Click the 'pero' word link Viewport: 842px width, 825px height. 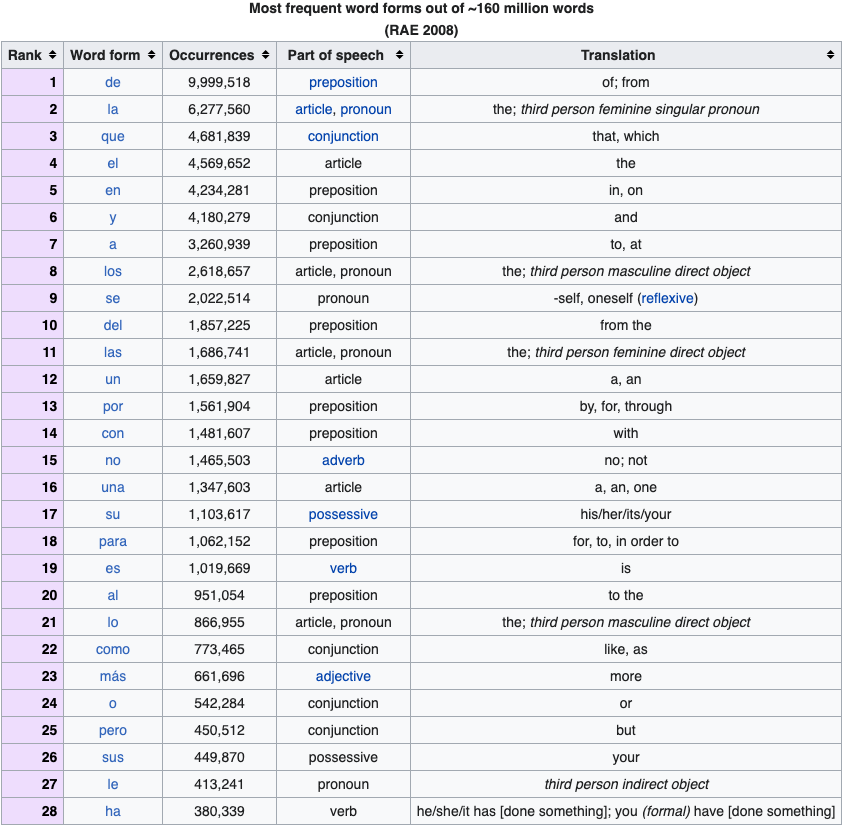pos(112,730)
